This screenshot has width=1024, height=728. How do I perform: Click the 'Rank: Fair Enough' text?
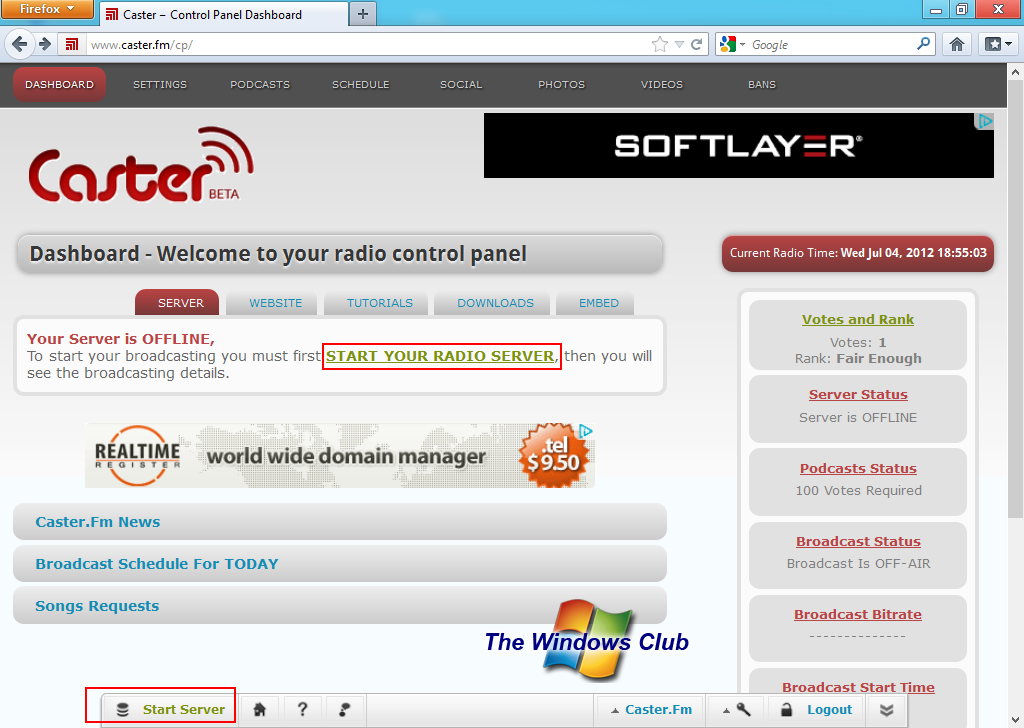[x=858, y=358]
